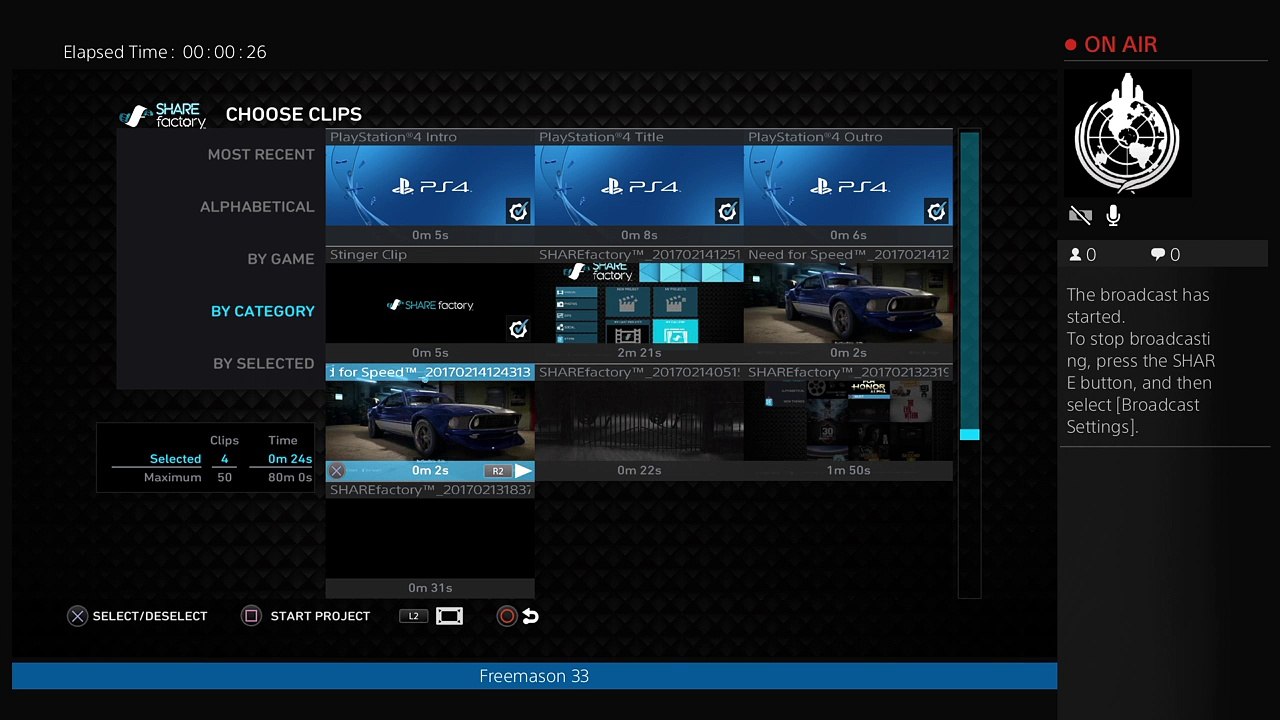Click the back arrow icon
This screenshot has height=720, width=1280.
[x=531, y=616]
